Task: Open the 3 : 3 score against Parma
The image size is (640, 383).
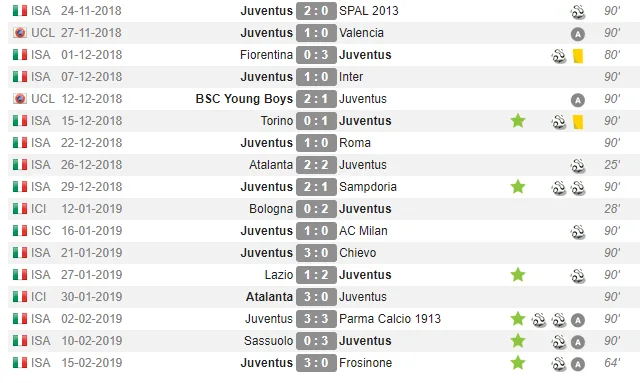Action: point(316,319)
